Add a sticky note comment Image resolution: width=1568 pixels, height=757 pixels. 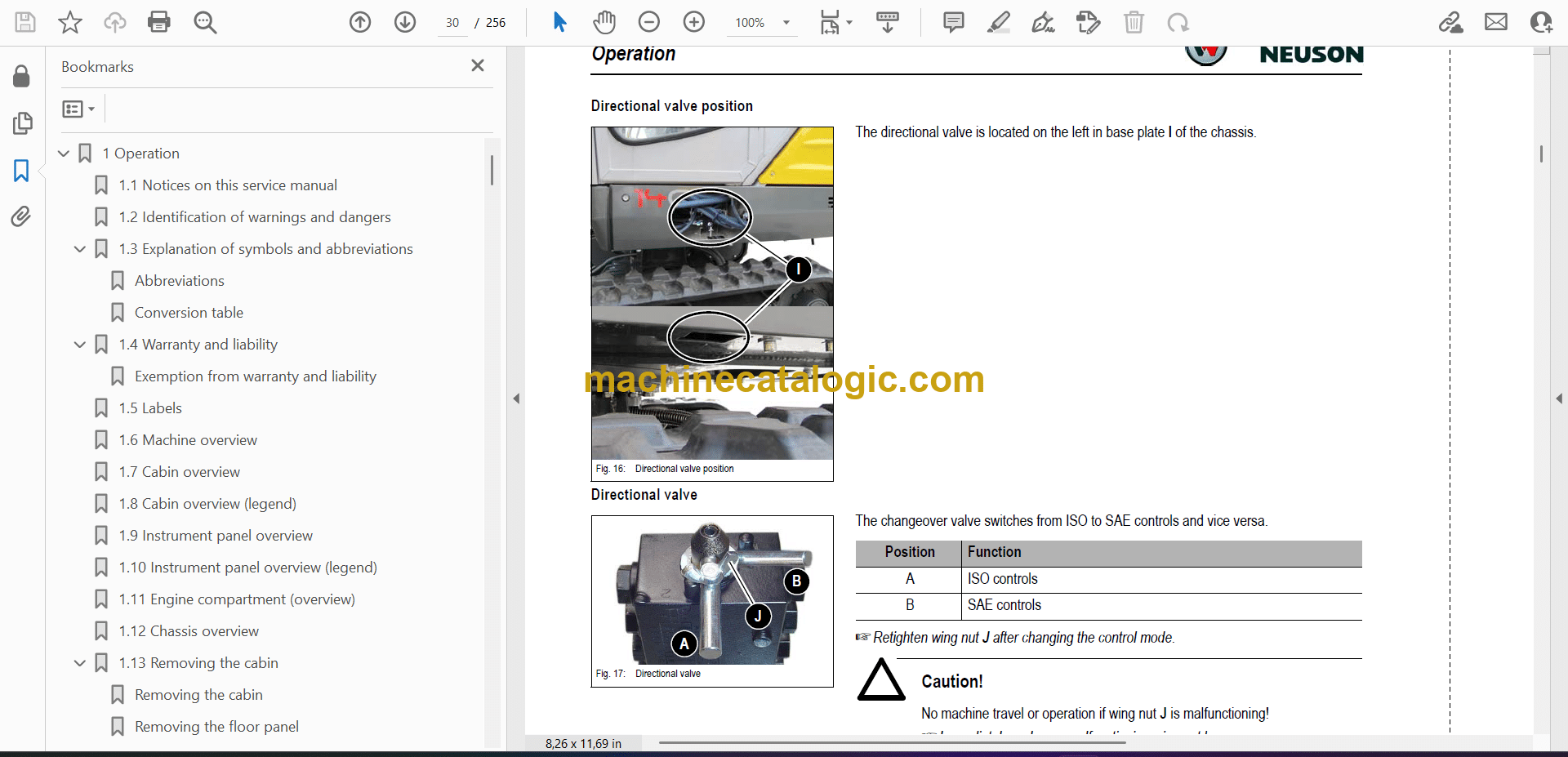(x=953, y=22)
